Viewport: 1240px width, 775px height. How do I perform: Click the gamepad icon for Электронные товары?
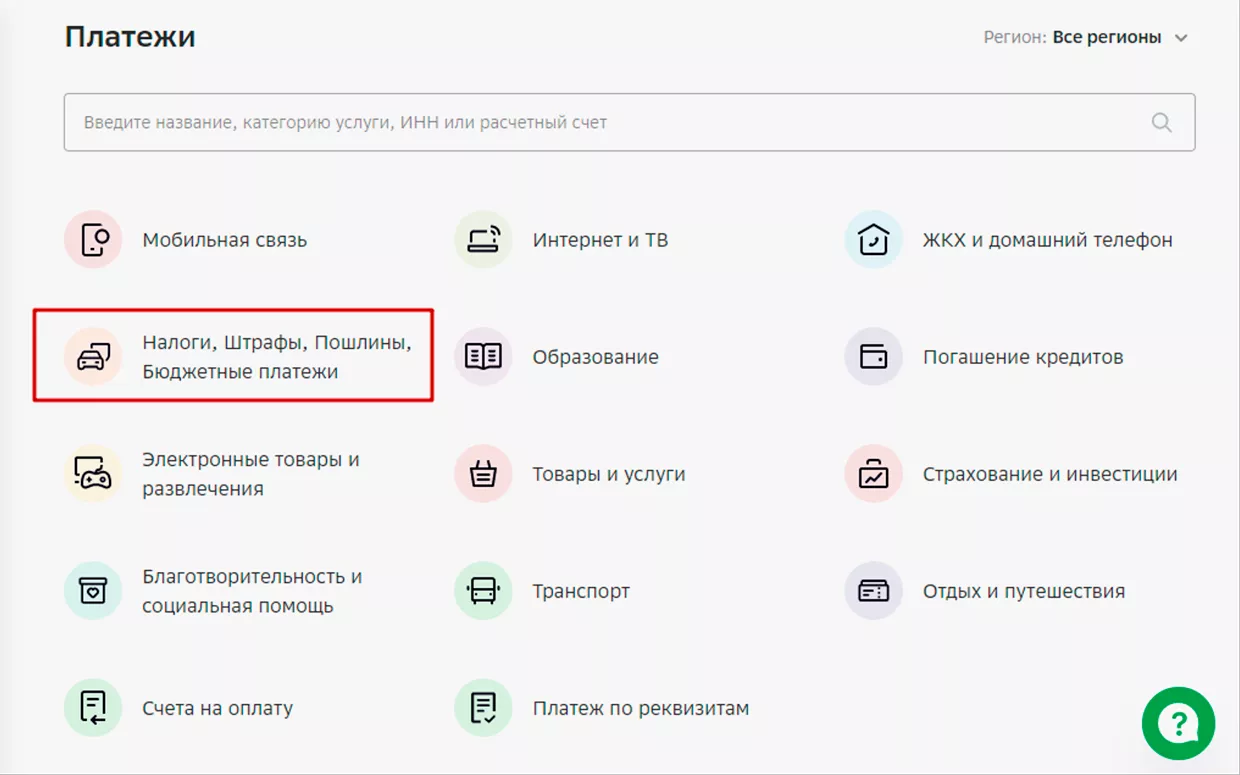click(x=93, y=474)
